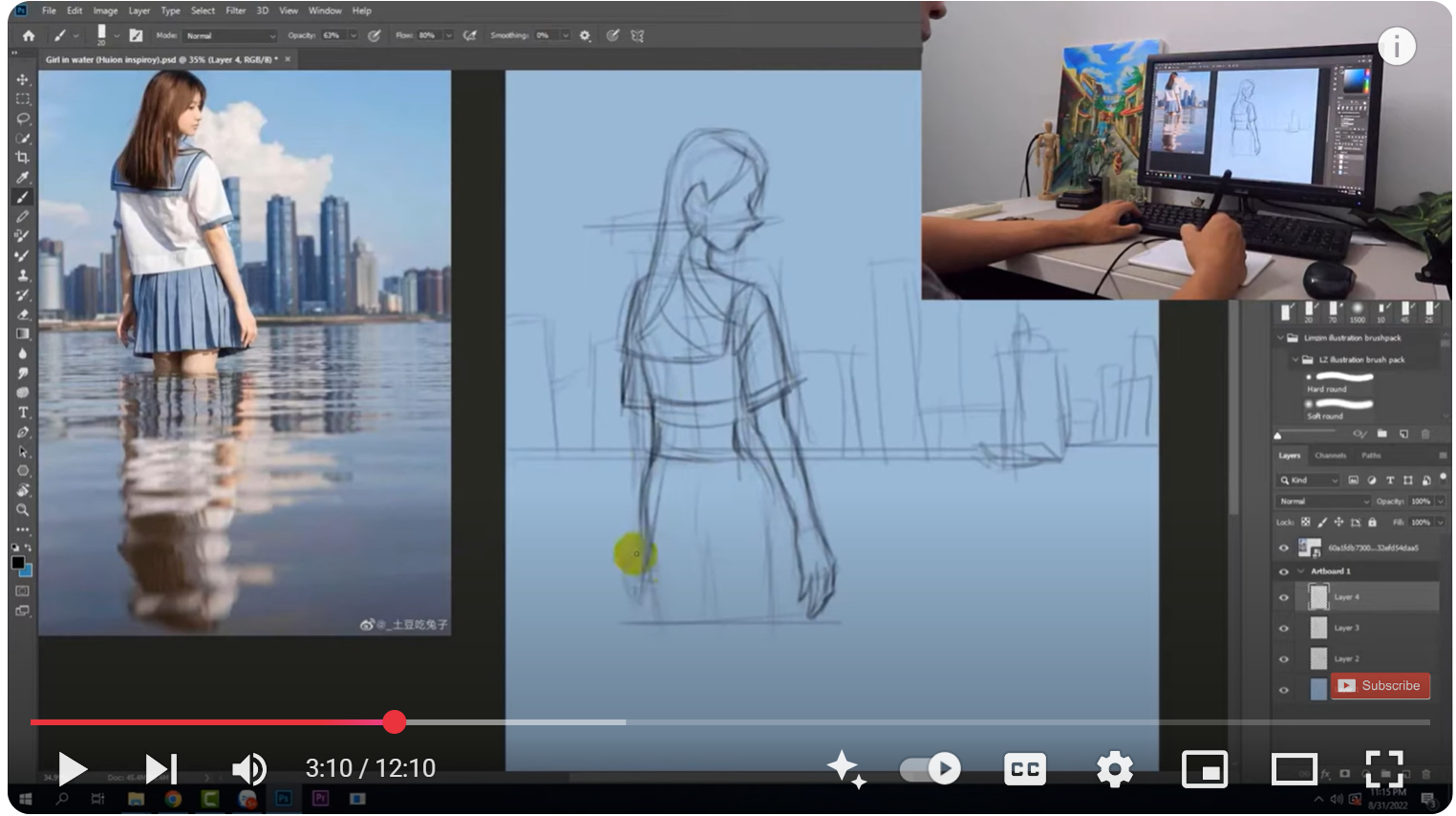Select the Lasso tool
The width and height of the screenshot is (1456, 816).
[23, 118]
